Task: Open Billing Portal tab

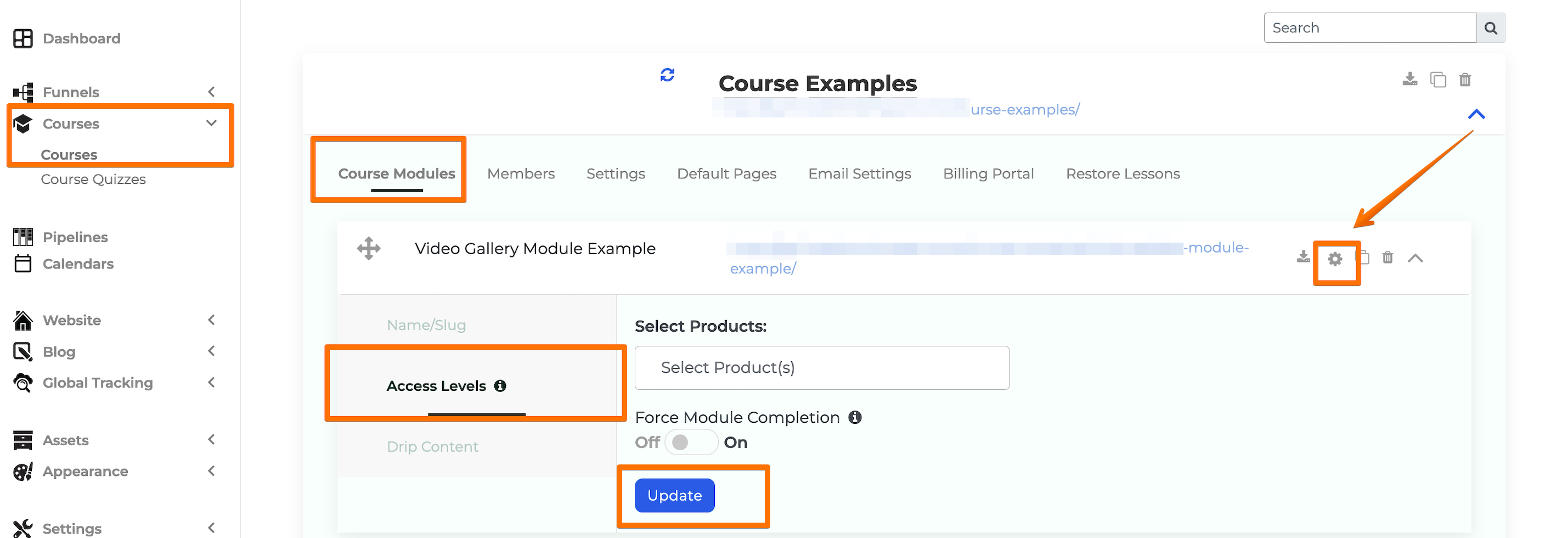Action: click(x=988, y=173)
